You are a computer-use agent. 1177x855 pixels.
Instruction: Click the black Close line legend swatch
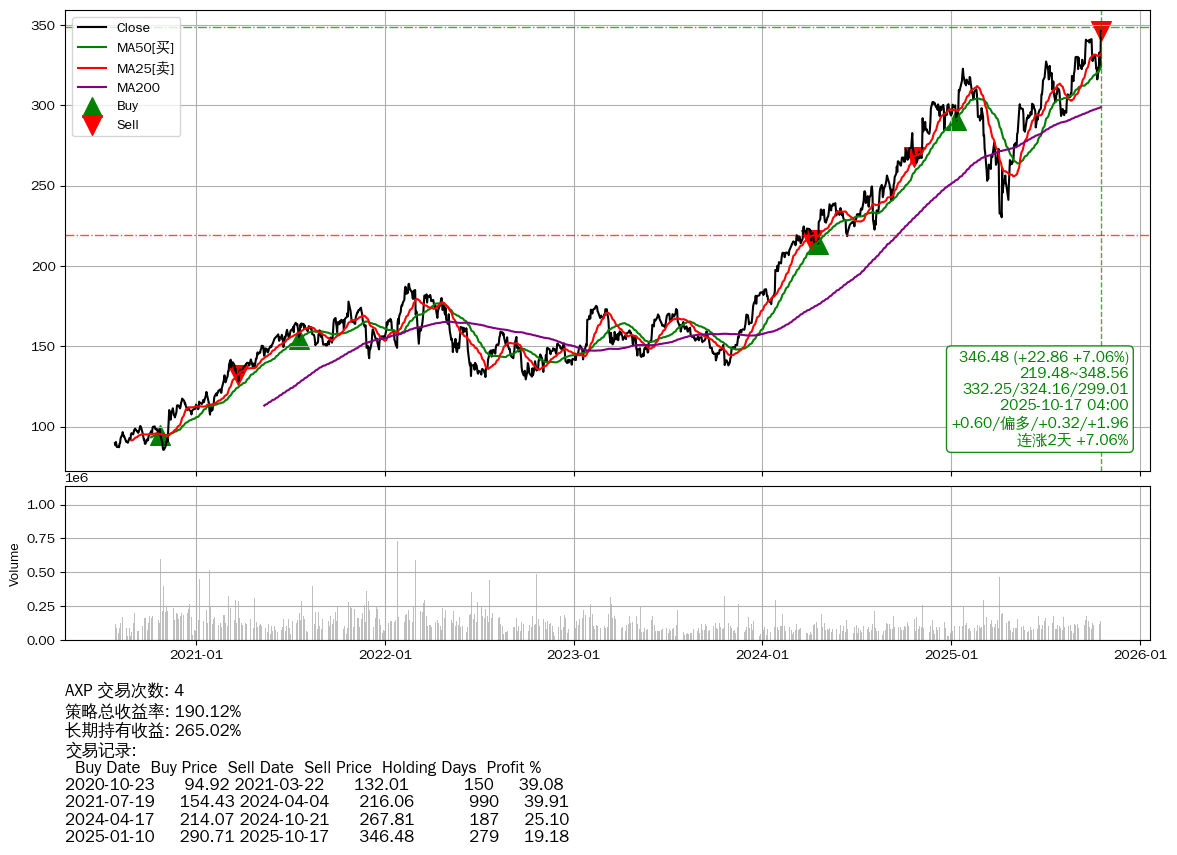tap(92, 28)
